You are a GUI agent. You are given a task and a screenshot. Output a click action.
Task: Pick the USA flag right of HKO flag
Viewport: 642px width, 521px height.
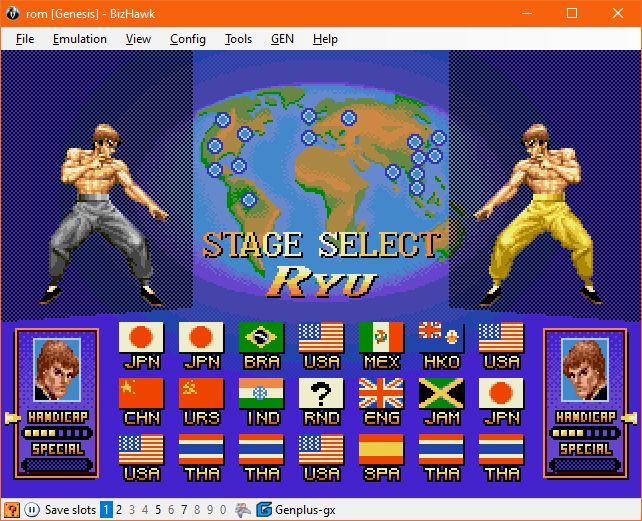click(501, 338)
